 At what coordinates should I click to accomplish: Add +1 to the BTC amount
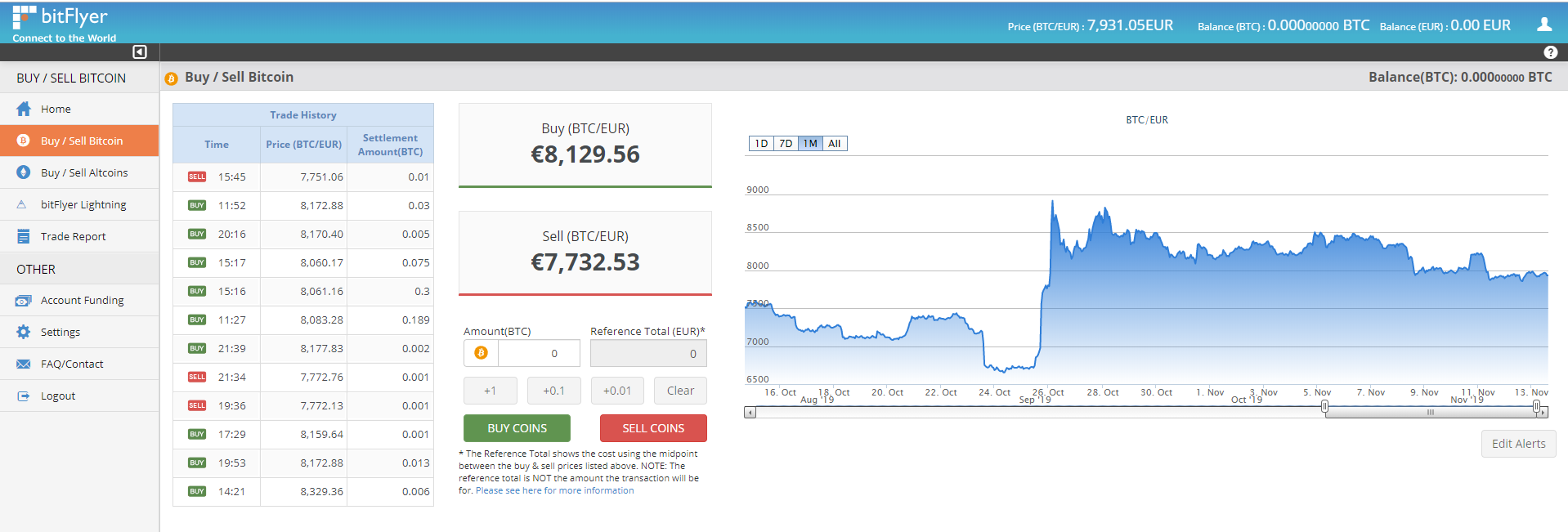[490, 391]
